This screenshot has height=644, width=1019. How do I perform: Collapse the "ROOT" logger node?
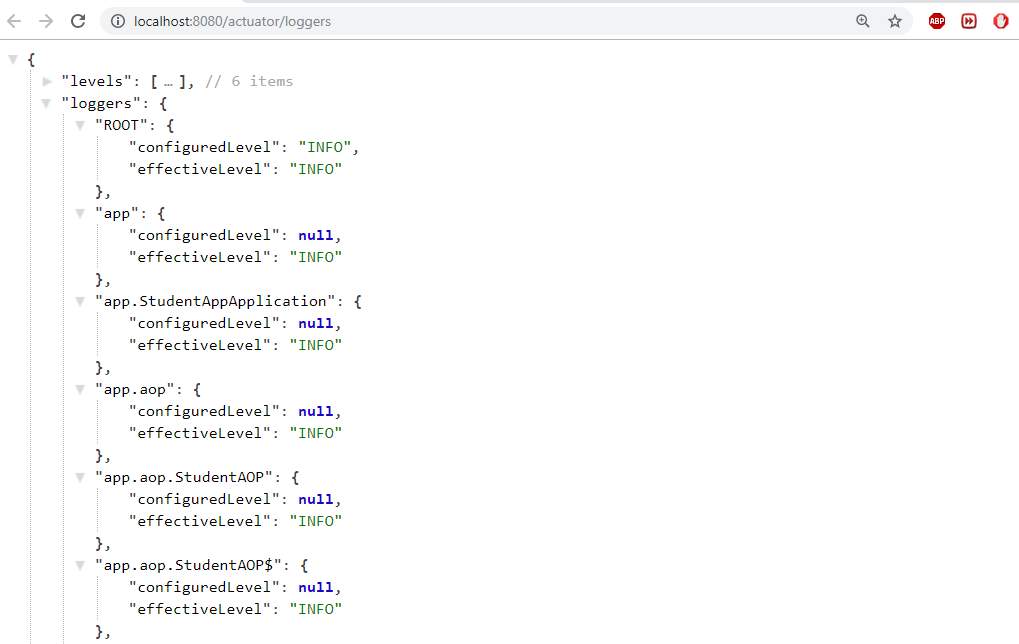(80, 125)
